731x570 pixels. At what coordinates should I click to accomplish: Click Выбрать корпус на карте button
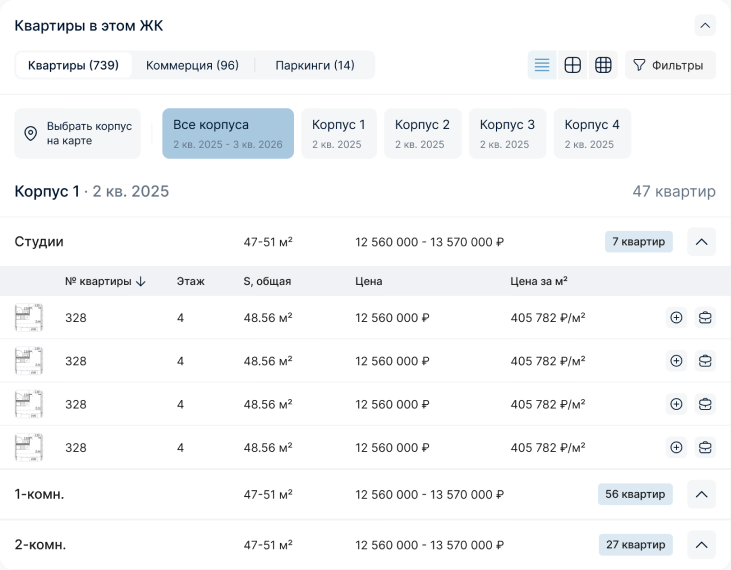coord(77,134)
